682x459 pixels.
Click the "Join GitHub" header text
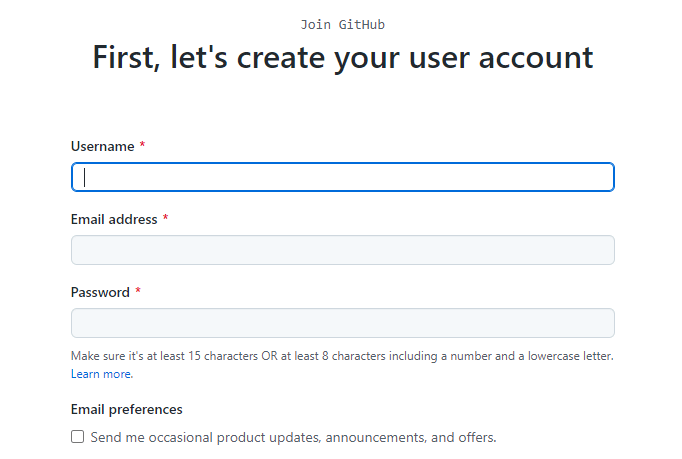point(343,24)
